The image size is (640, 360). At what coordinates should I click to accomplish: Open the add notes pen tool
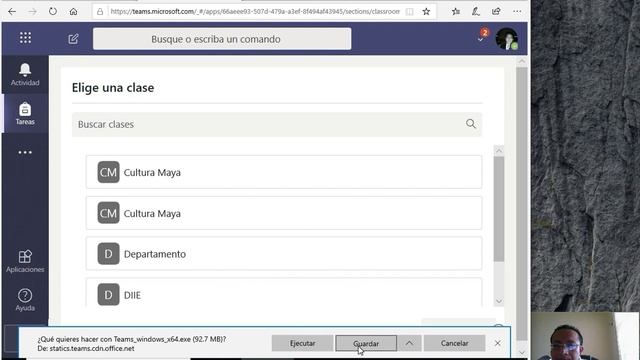point(476,11)
